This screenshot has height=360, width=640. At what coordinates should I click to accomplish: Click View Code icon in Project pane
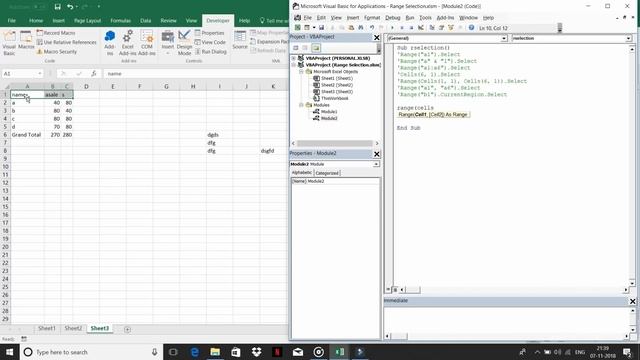296,48
